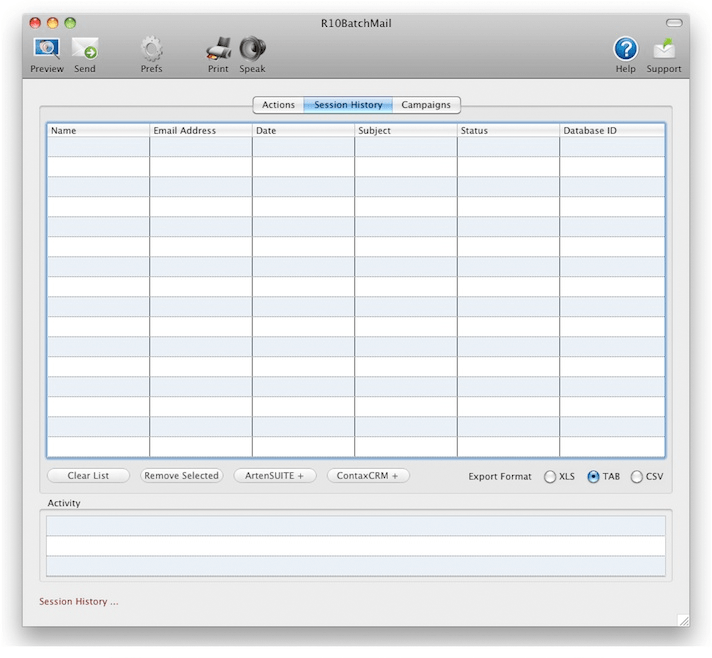
Task: Click the ContaxCRM + button
Action: 368,475
